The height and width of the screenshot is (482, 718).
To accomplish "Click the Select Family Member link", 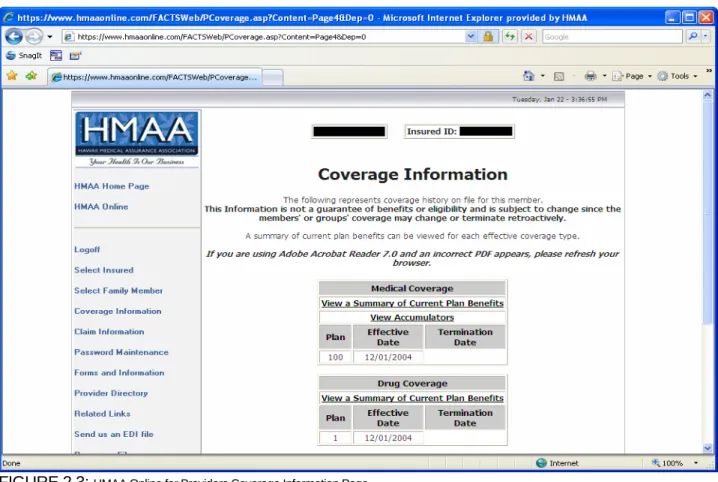I will tap(119, 291).
